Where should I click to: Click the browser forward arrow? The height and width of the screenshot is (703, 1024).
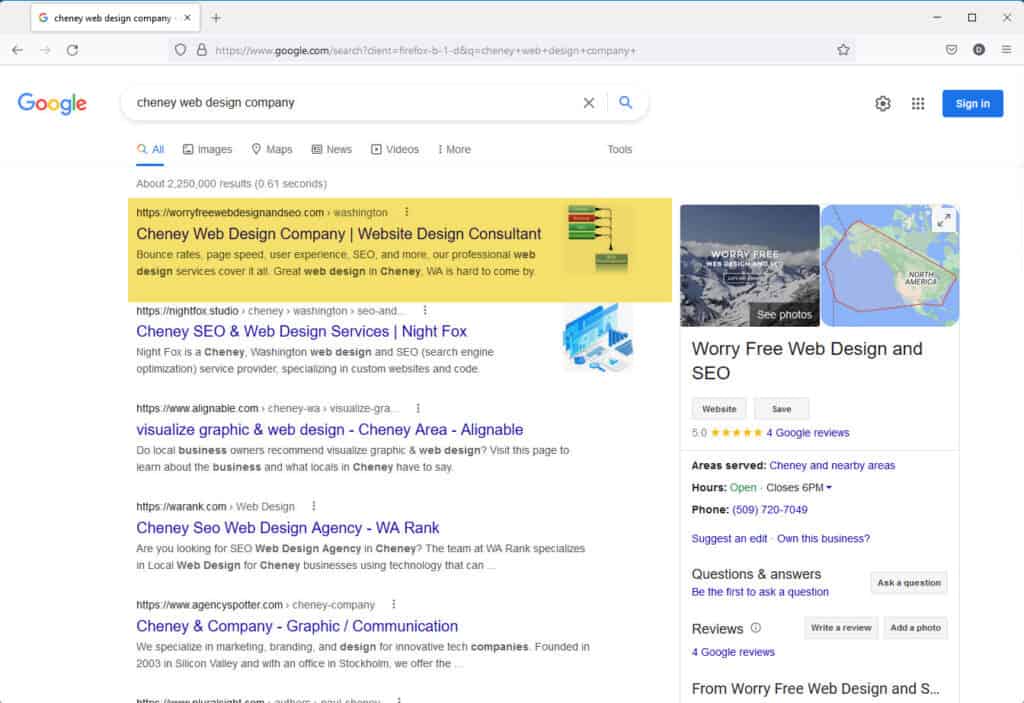[45, 50]
